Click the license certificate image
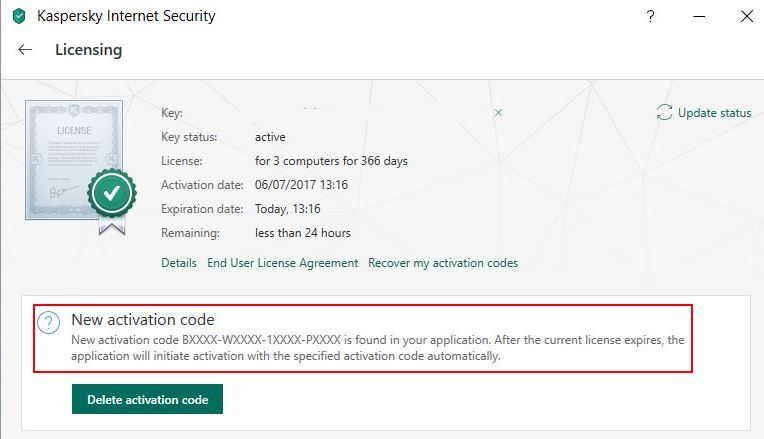 (74, 160)
